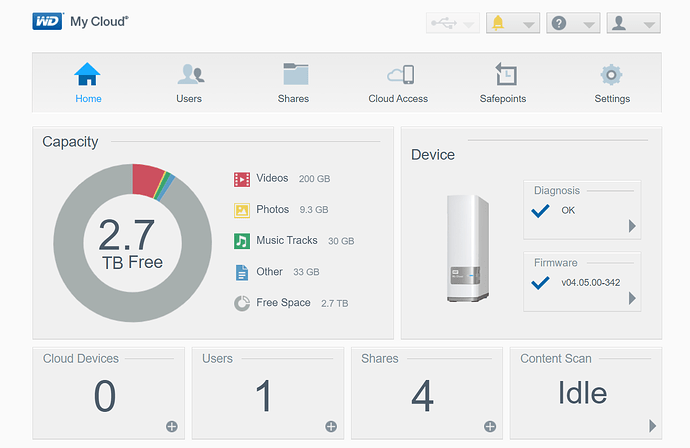Click the USB symbol icon
Image resolution: width=690 pixels, height=448 pixels.
click(x=444, y=23)
